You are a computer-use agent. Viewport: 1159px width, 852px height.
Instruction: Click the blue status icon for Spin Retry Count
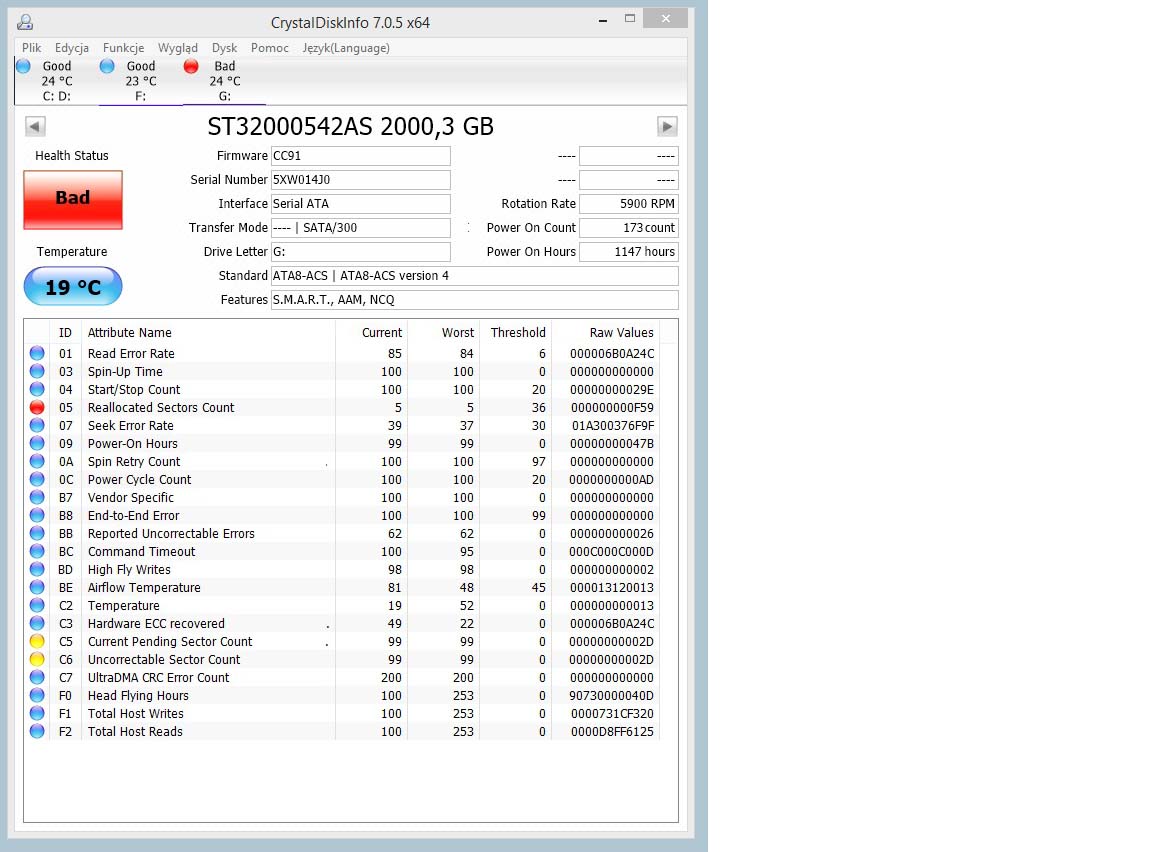click(37, 461)
